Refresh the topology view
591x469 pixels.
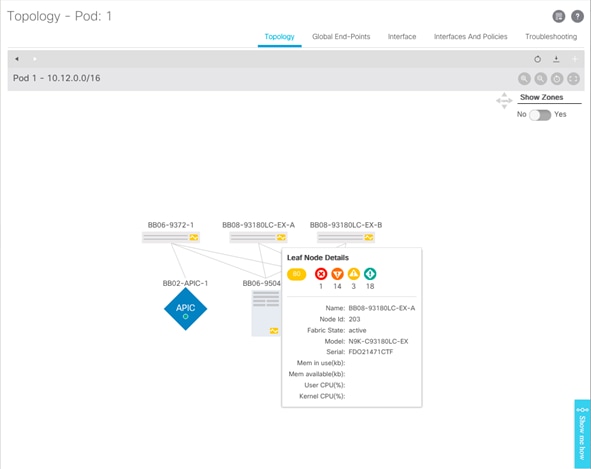point(537,59)
